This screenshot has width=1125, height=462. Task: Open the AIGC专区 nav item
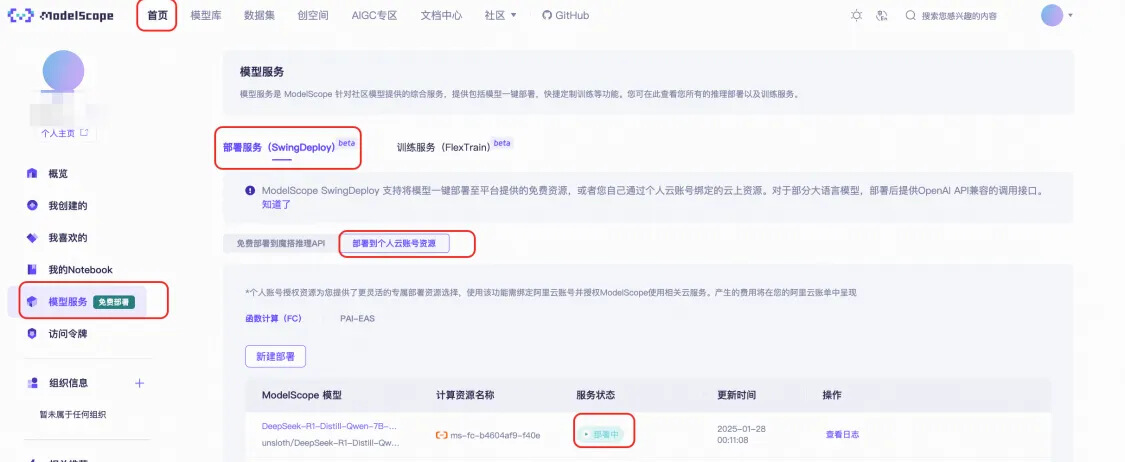click(375, 15)
